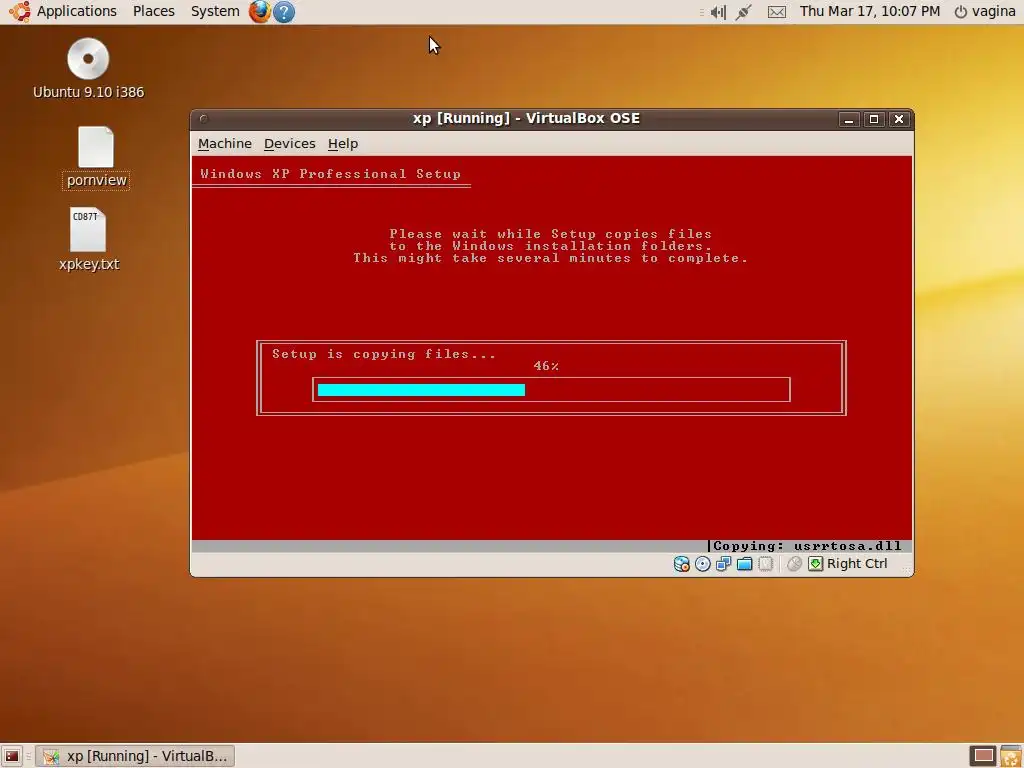
Task: Click the hard disk activity indicator icon
Action: (681, 564)
